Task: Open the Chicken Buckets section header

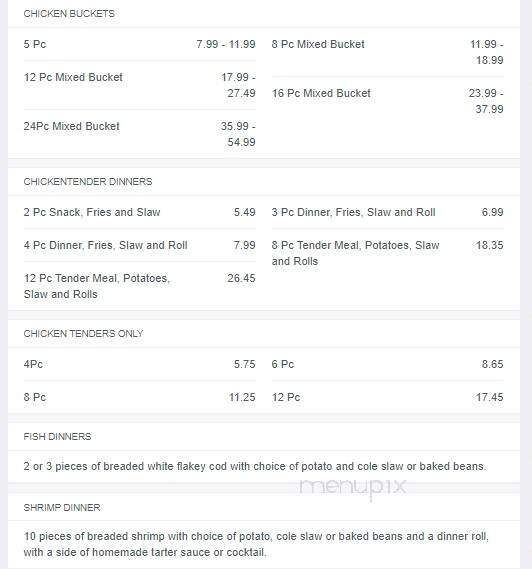Action: (x=69, y=14)
